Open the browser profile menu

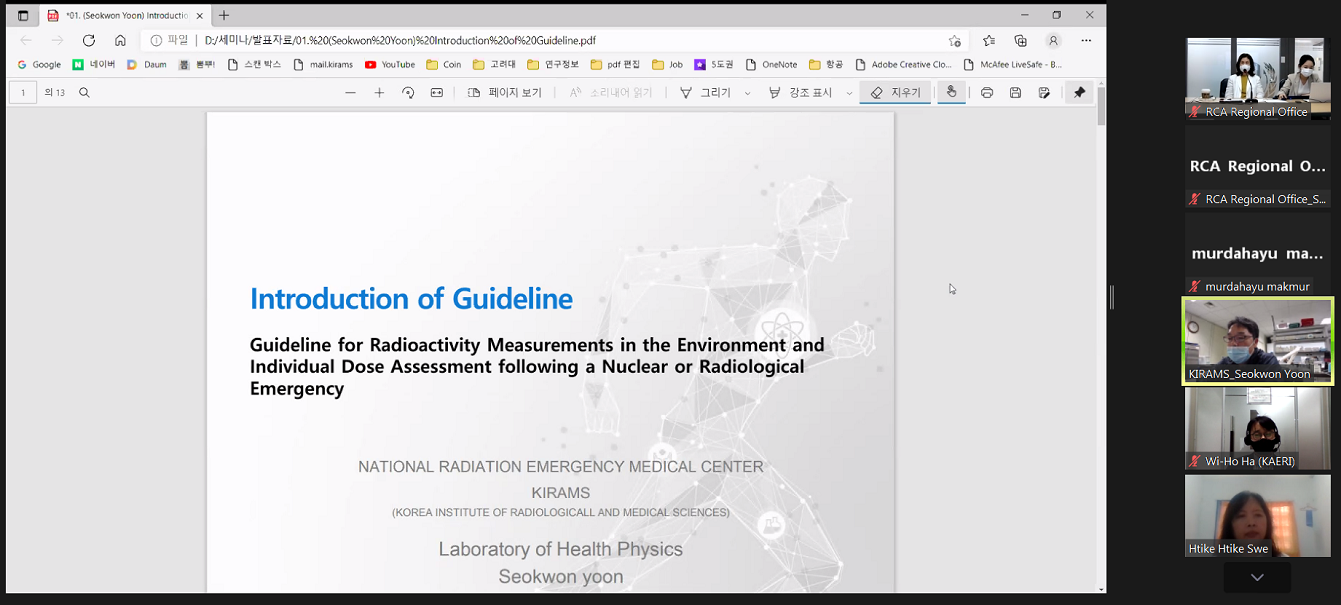1053,40
